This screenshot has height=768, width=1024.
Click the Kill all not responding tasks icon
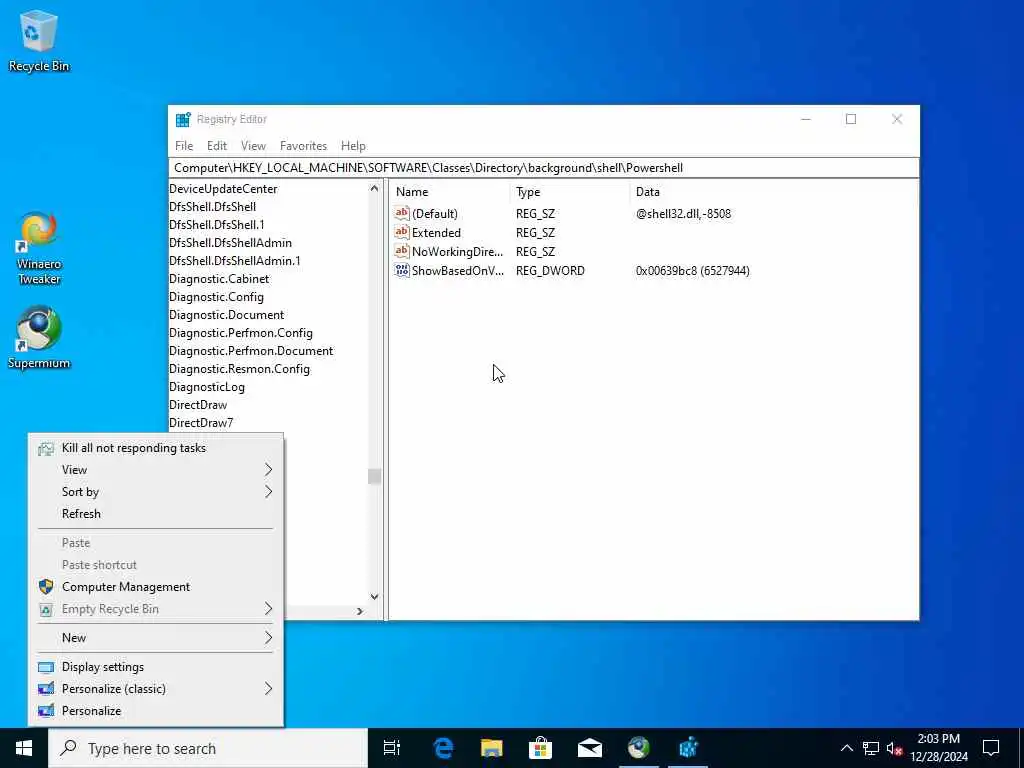click(46, 448)
